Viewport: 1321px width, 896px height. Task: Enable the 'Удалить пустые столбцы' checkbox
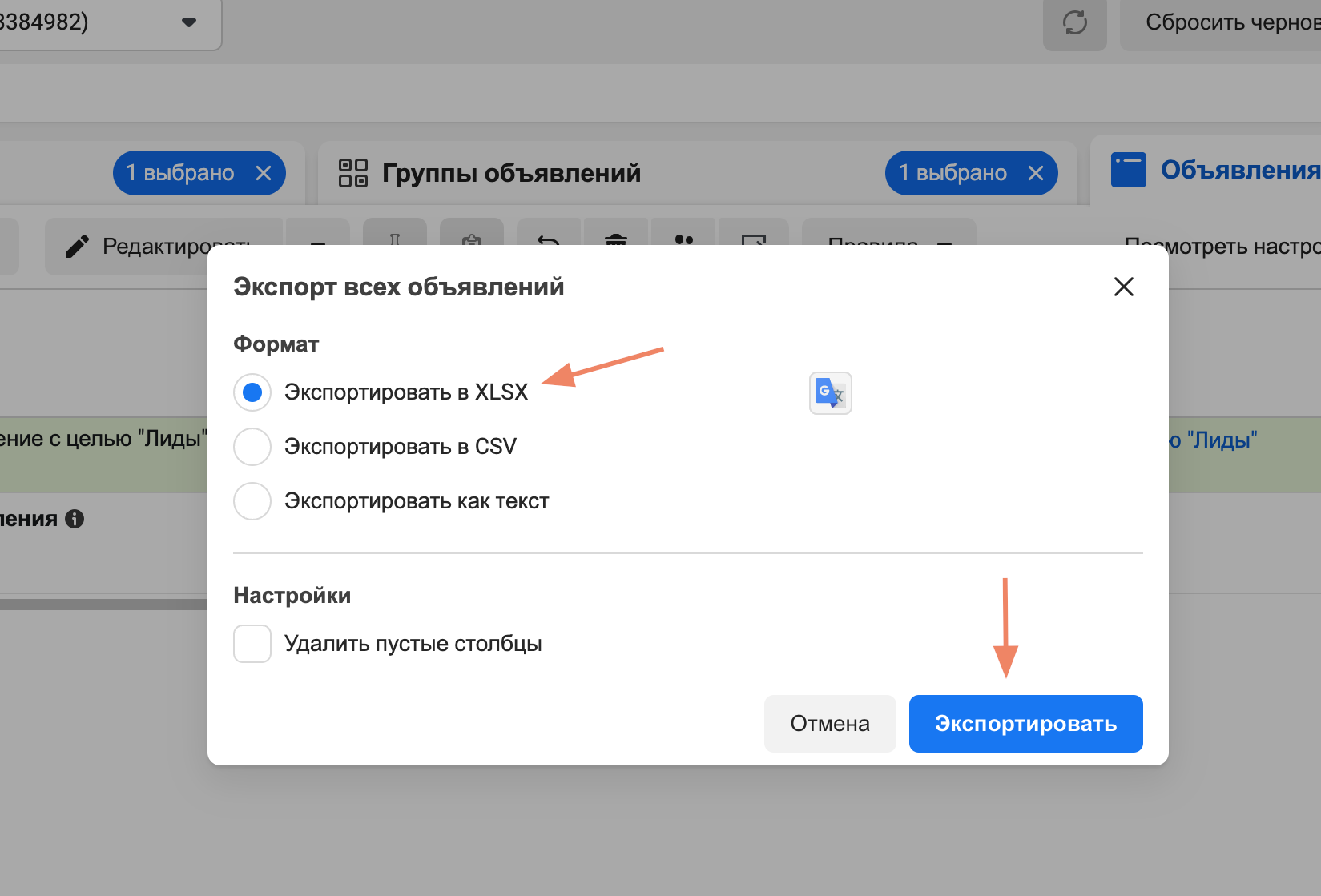click(252, 644)
